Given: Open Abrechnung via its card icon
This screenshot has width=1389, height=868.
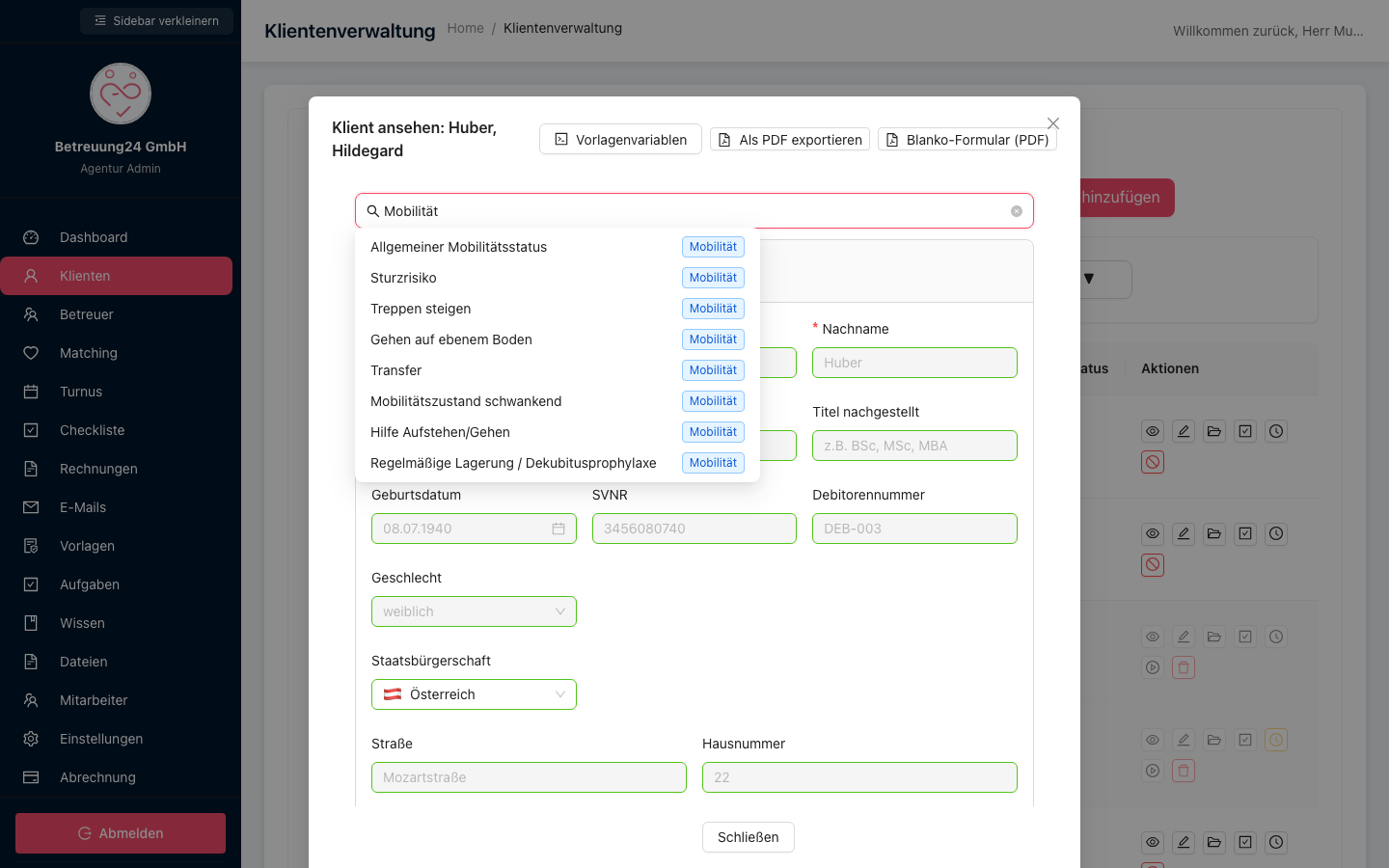Looking at the screenshot, I should [x=31, y=777].
